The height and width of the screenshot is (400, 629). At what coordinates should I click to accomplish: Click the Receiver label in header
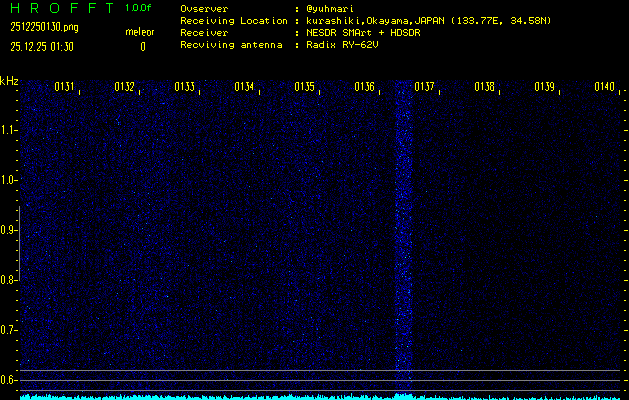pos(204,32)
